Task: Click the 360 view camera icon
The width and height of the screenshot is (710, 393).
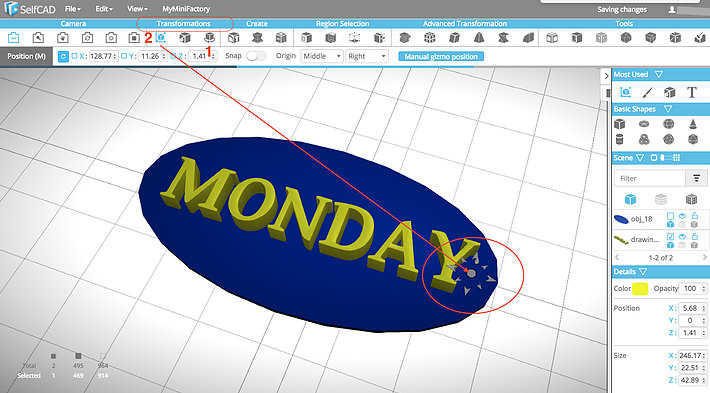Action: [x=14, y=38]
